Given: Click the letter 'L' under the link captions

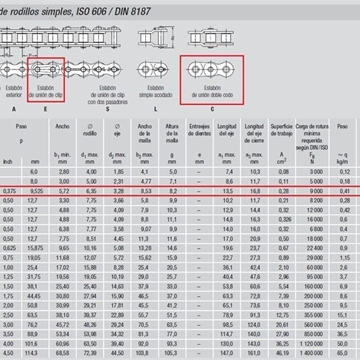Looking at the screenshot, I should (x=155, y=109).
